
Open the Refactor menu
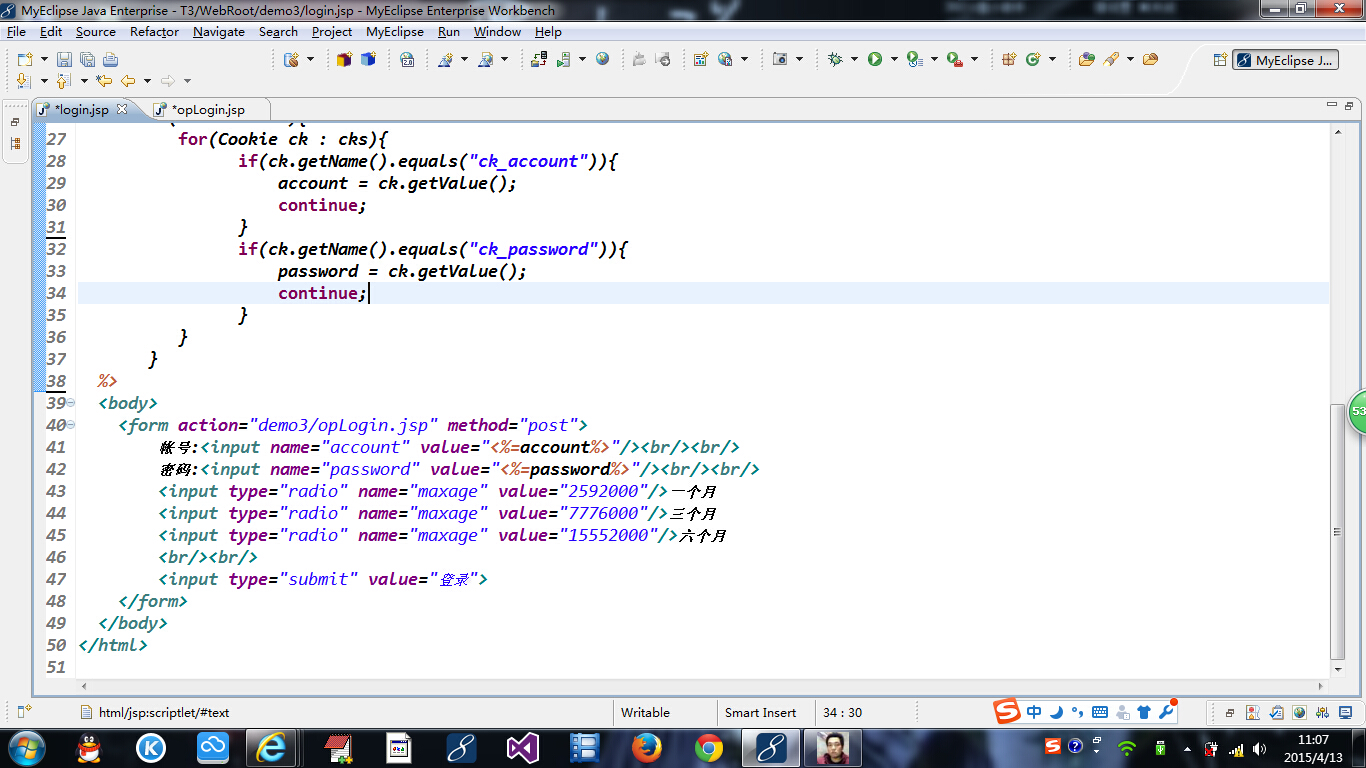(154, 31)
